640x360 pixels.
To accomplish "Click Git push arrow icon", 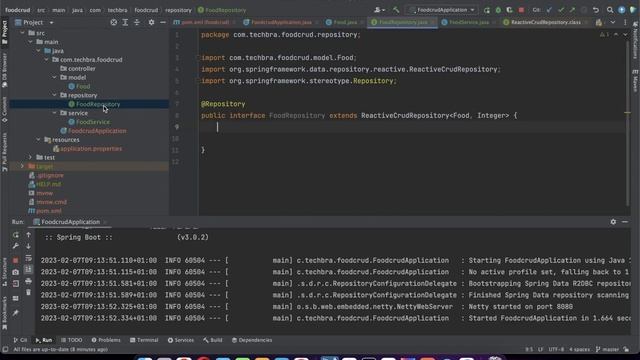I will click(x=572, y=10).
